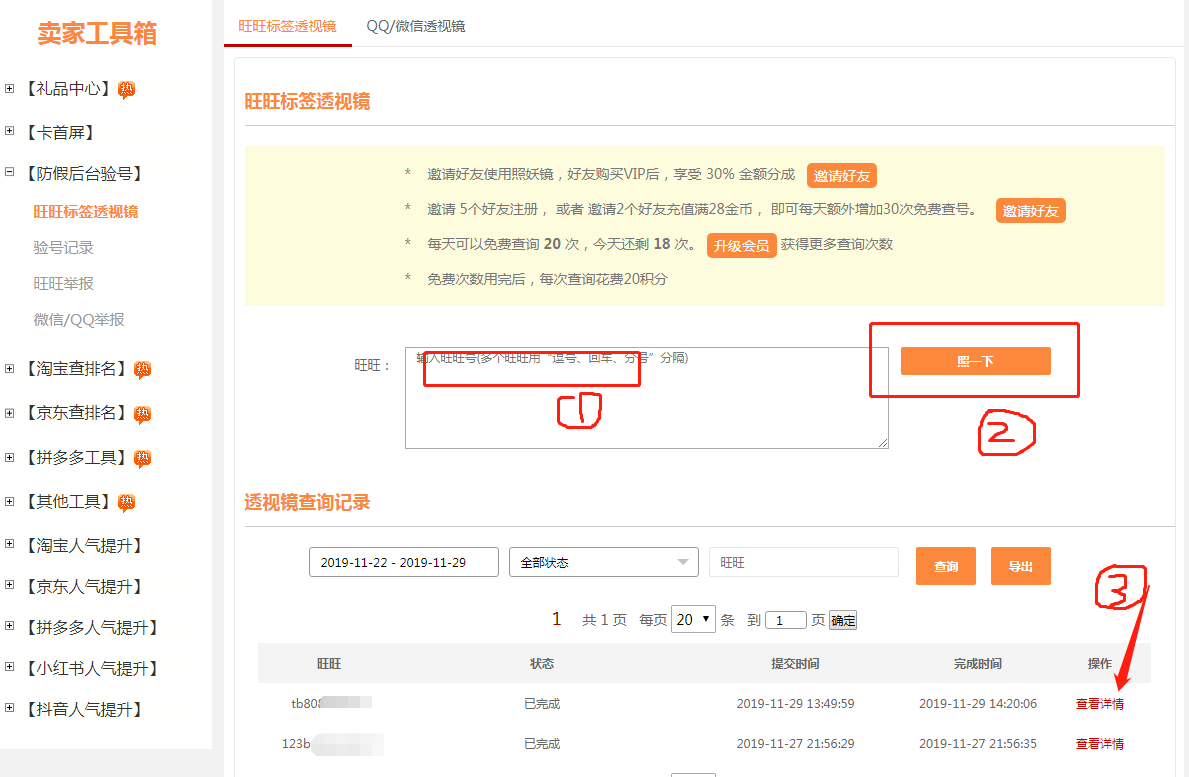Switch to the 旺旺标签透视镜 tab
1189x777 pixels.
[287, 26]
